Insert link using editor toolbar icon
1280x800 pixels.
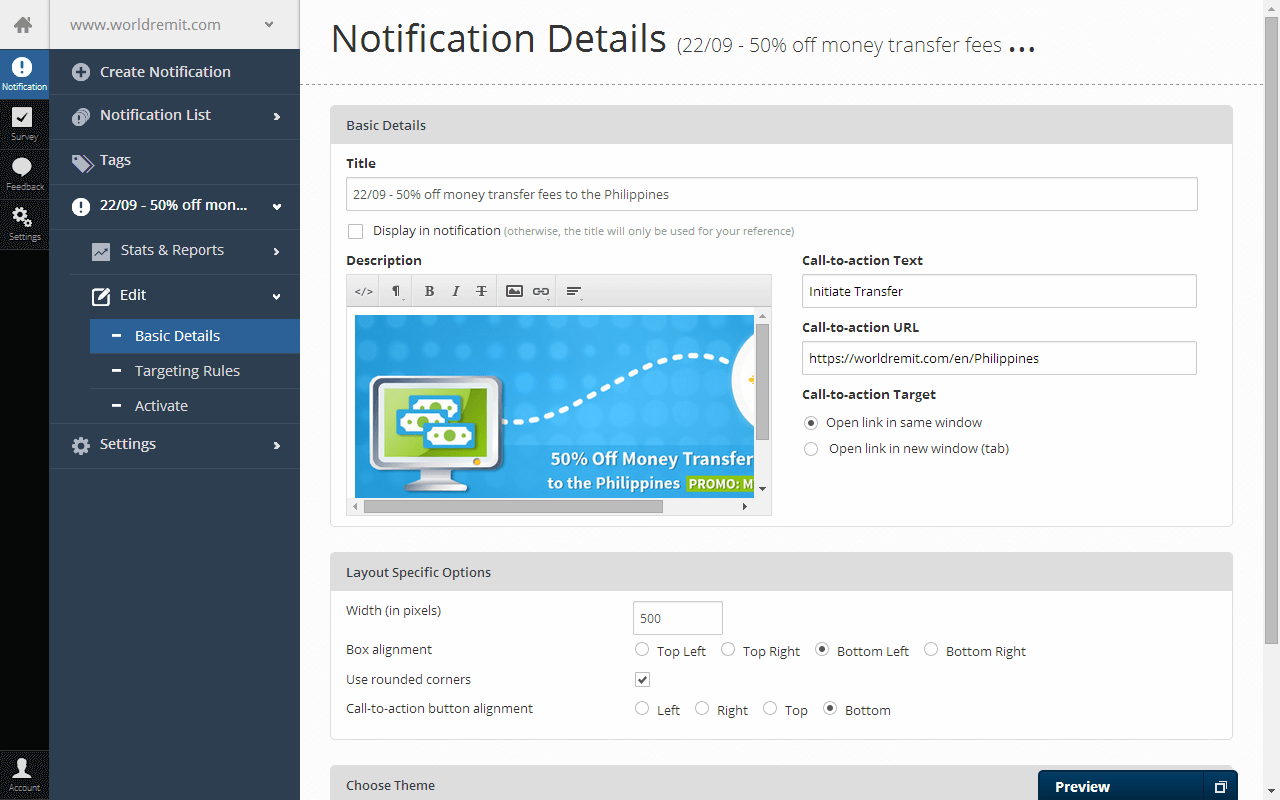click(541, 291)
